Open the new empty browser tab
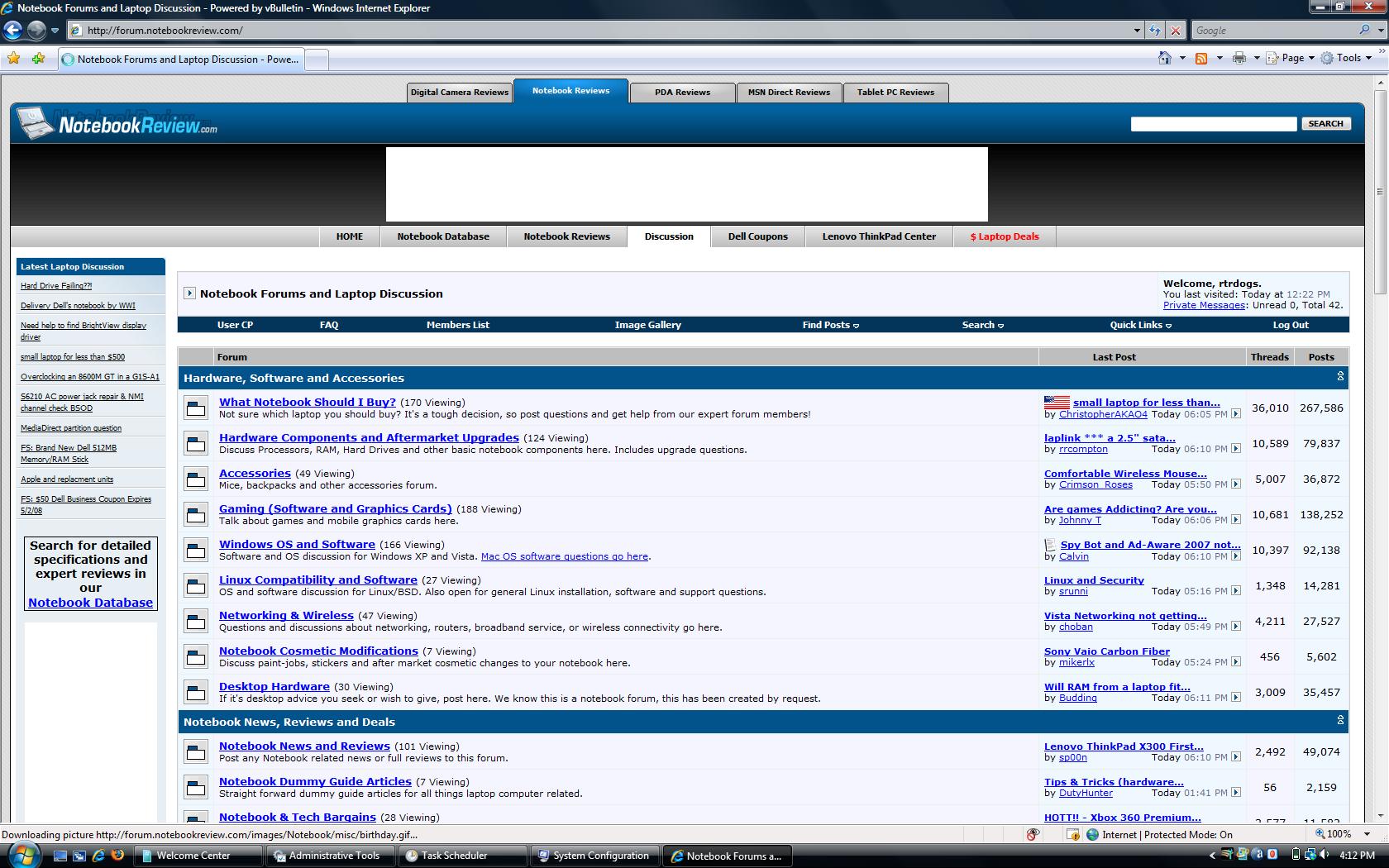Viewport: 1389px width, 868px height. 317,60
